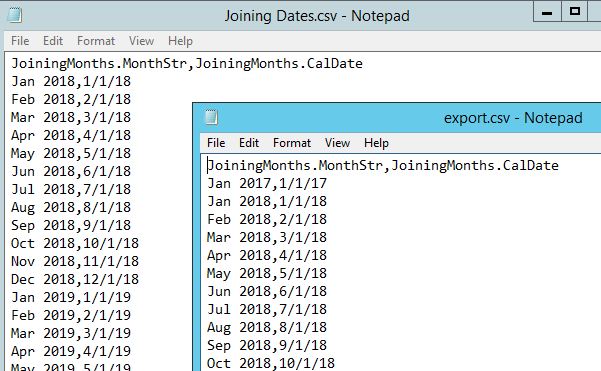
Task: Click line 'Aug 2018,8/1/18' in export.csv
Action: (x=267, y=328)
